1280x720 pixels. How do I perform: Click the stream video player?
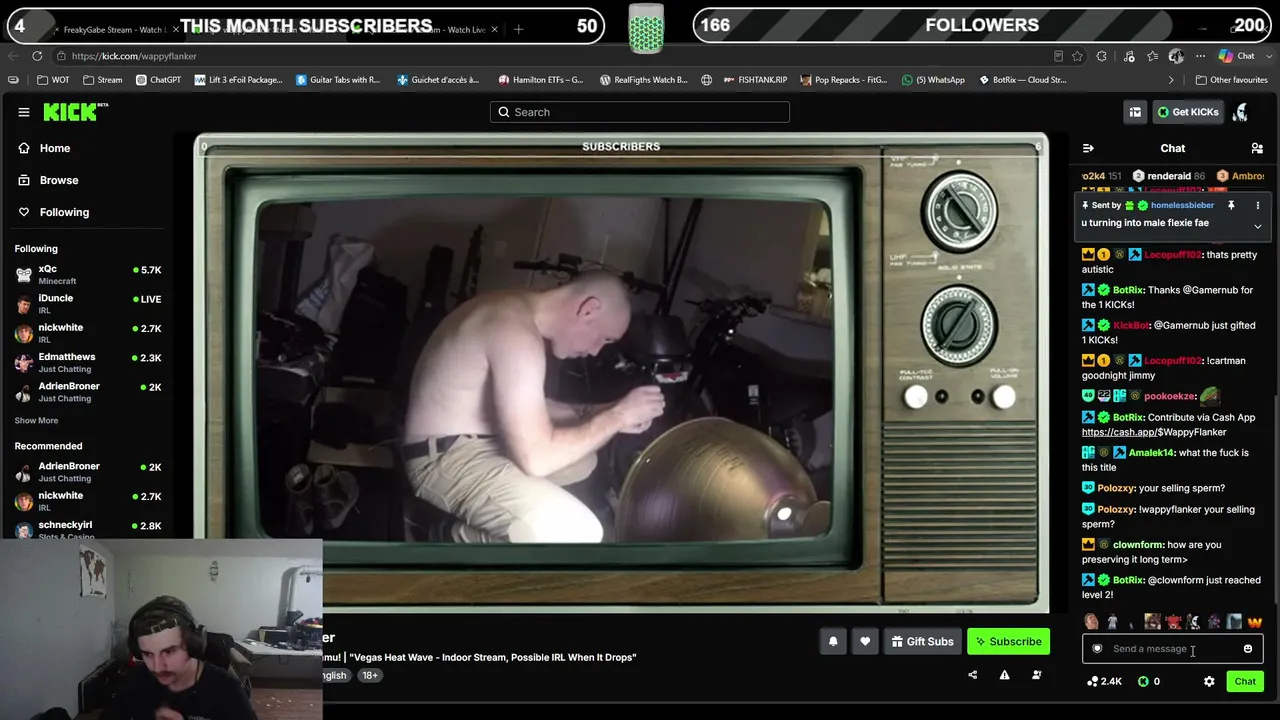[x=621, y=372]
